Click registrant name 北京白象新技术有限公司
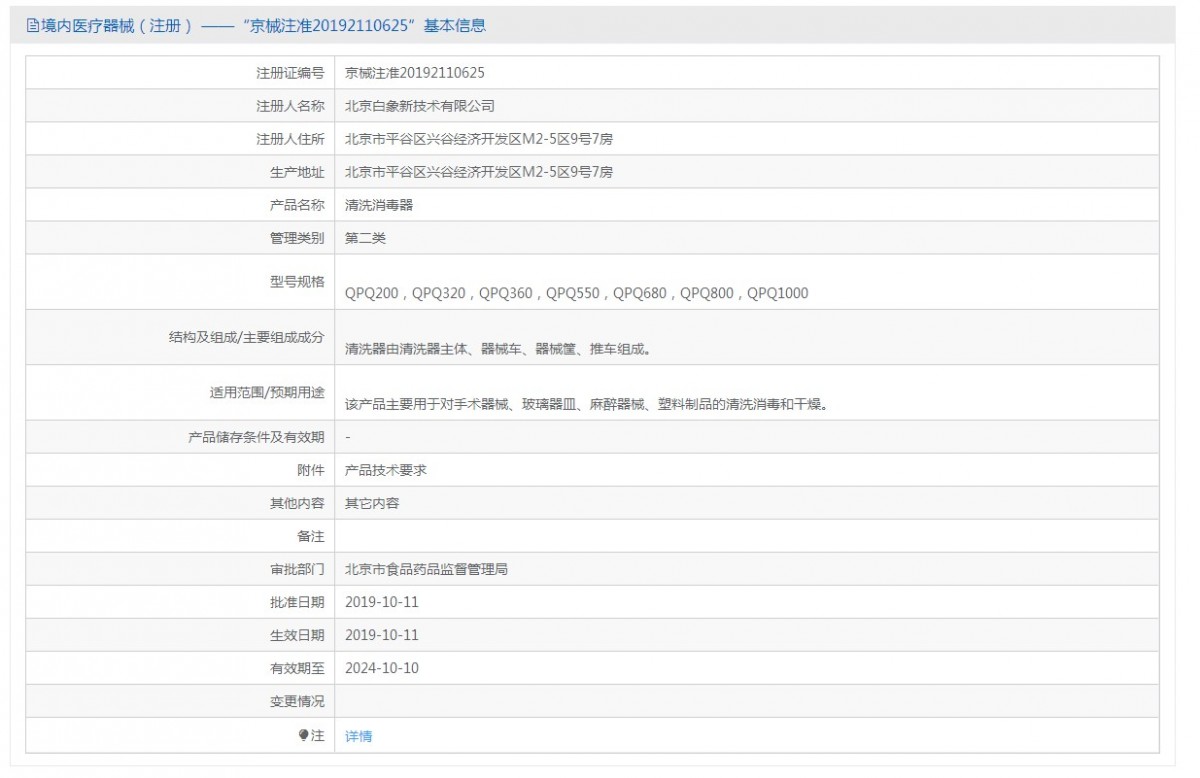Screen dimensions: 1200x778 420,106
